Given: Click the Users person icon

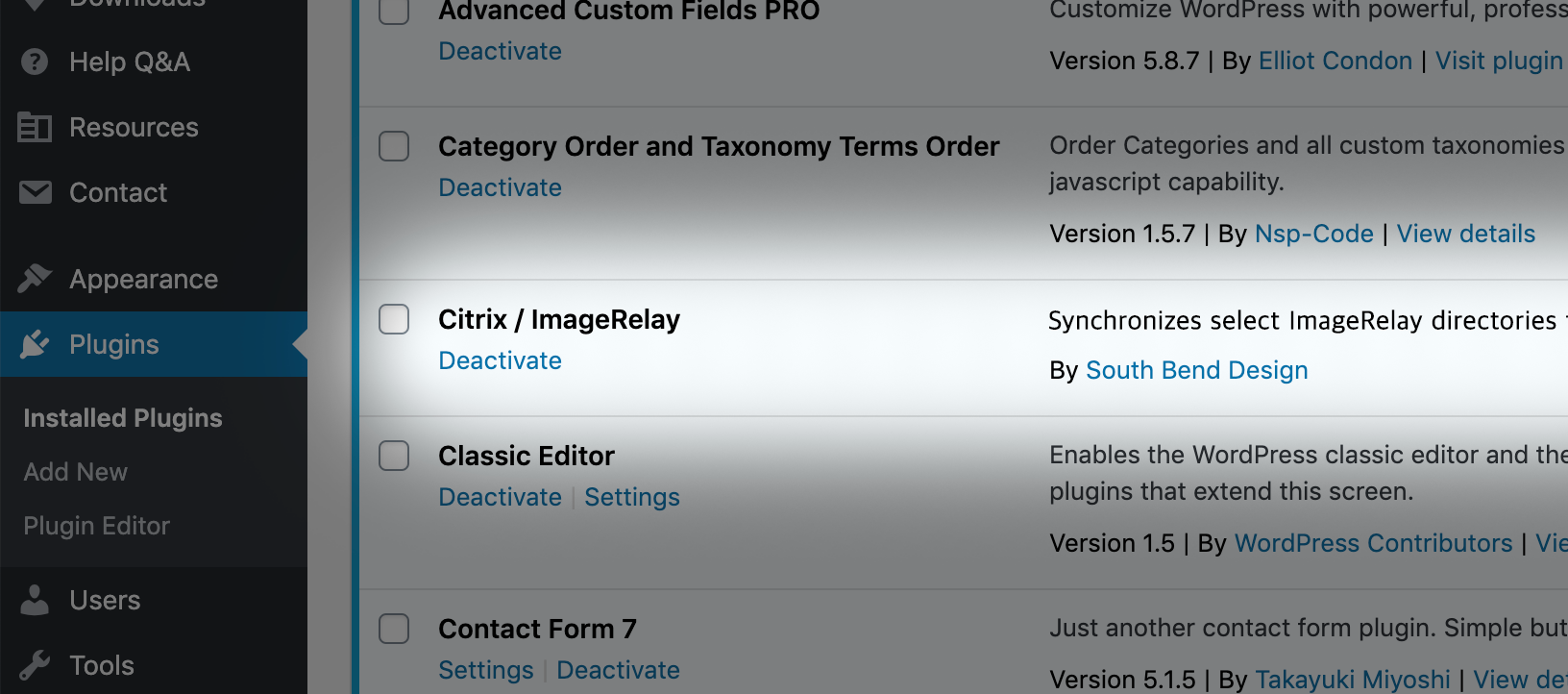Looking at the screenshot, I should pyautogui.click(x=35, y=600).
